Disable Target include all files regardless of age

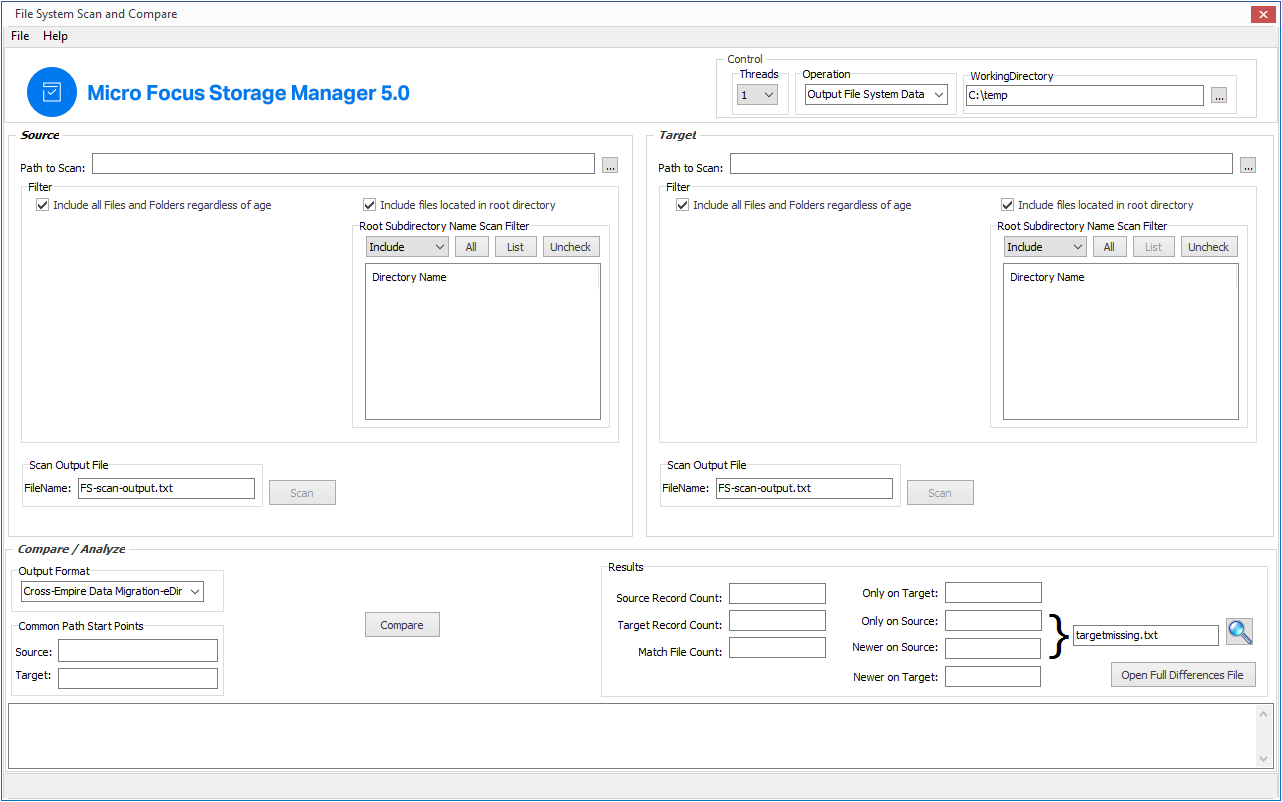pyautogui.click(x=682, y=205)
